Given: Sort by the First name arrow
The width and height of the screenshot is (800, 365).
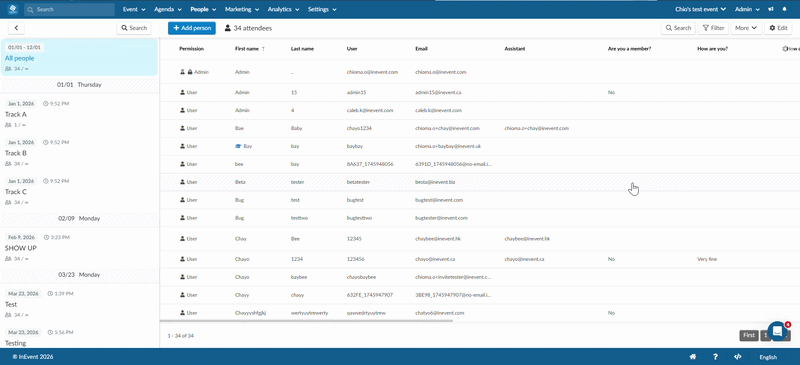Looking at the screenshot, I should pos(263,49).
